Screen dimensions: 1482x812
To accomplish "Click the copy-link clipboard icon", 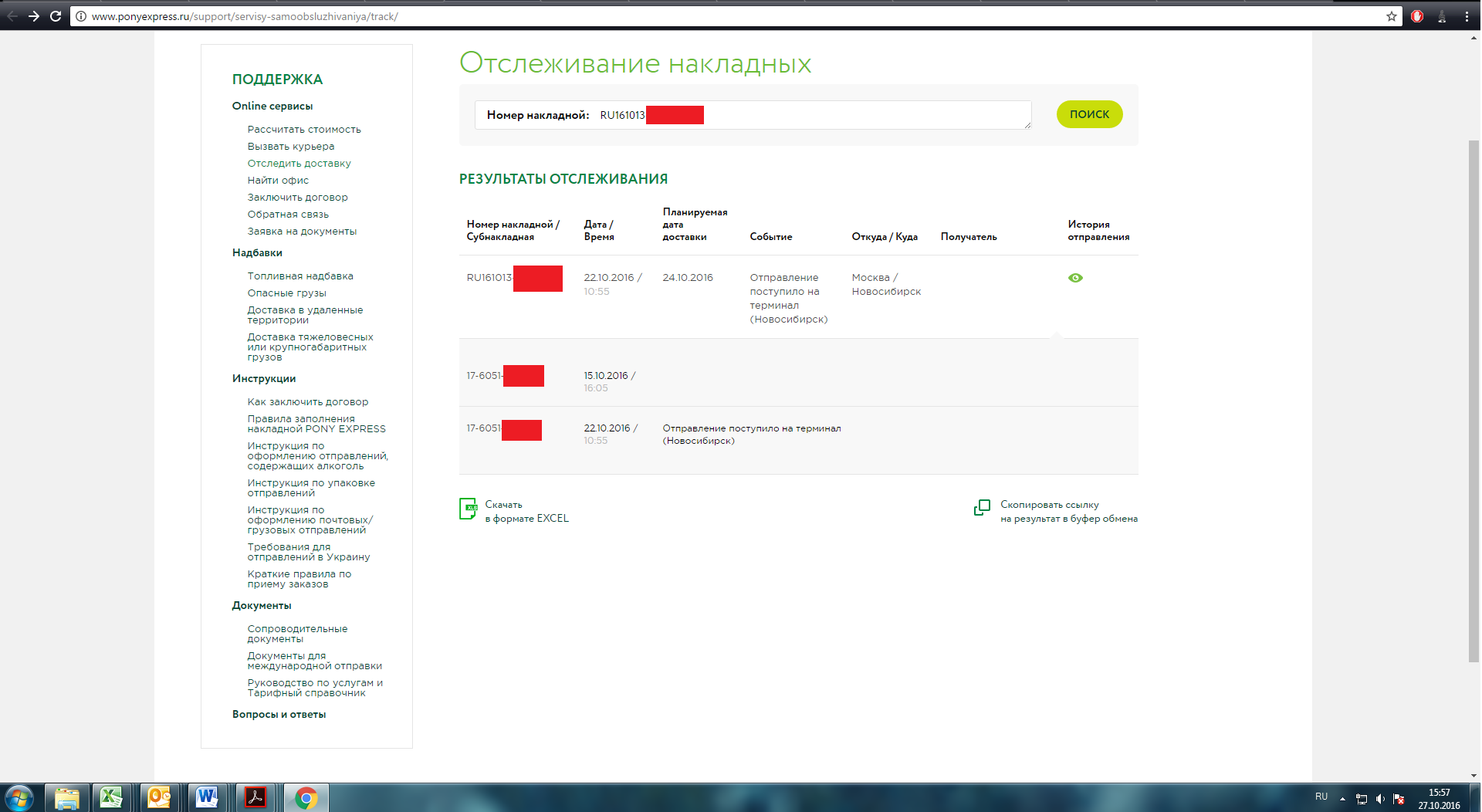I will (982, 507).
